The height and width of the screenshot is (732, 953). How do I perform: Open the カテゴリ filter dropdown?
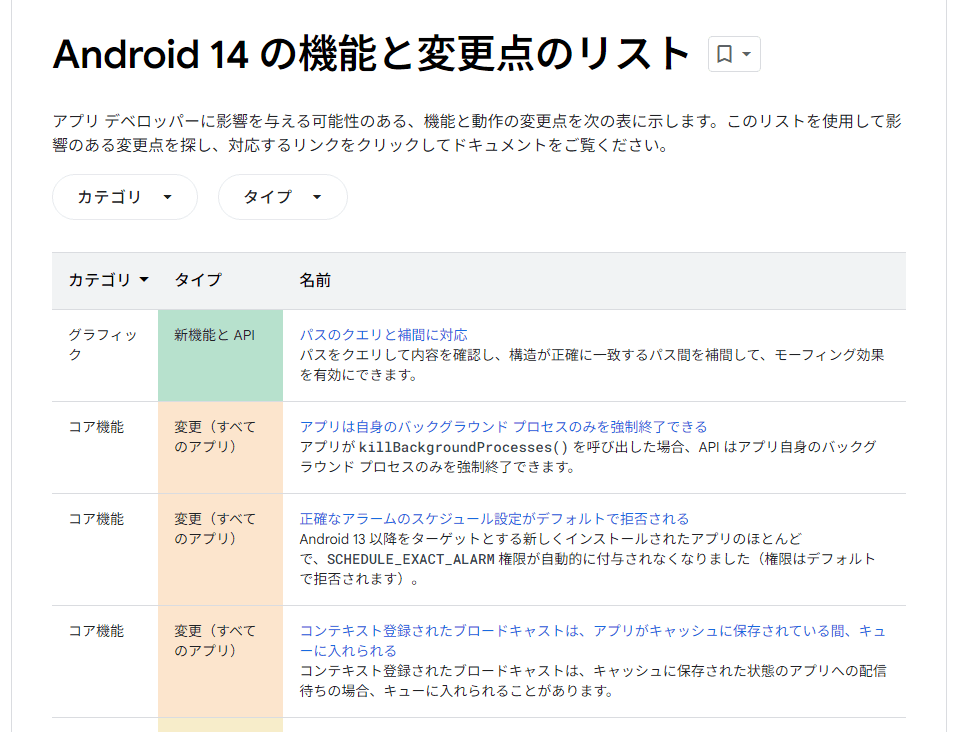125,197
